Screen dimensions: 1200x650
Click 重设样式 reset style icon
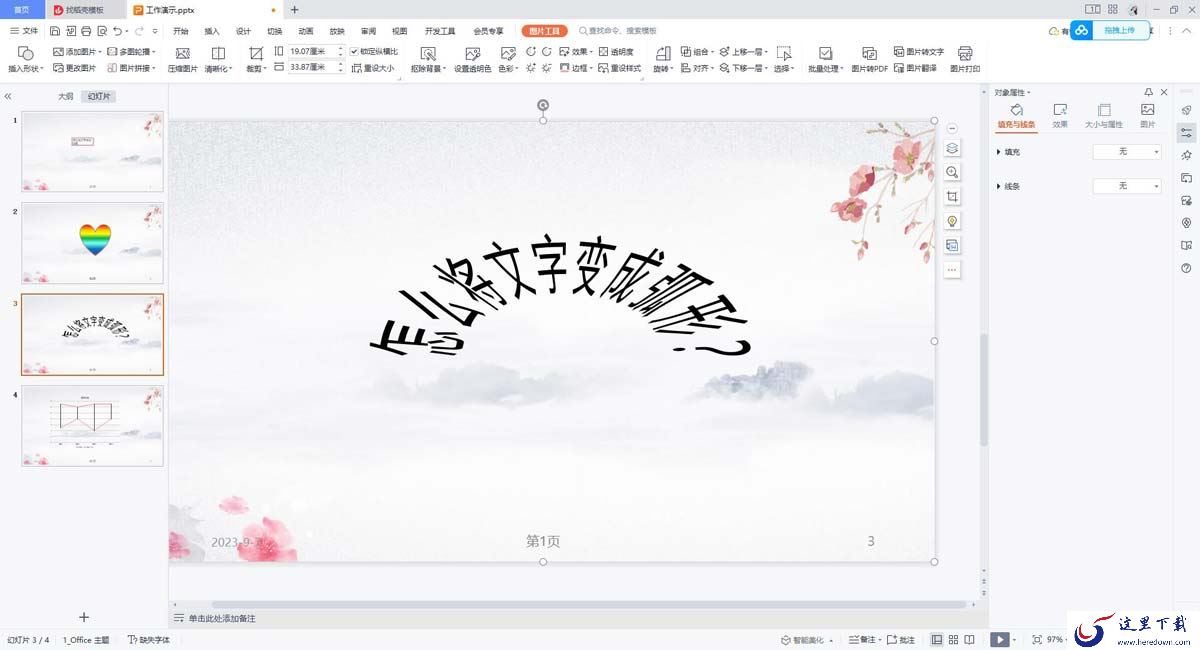[x=619, y=68]
